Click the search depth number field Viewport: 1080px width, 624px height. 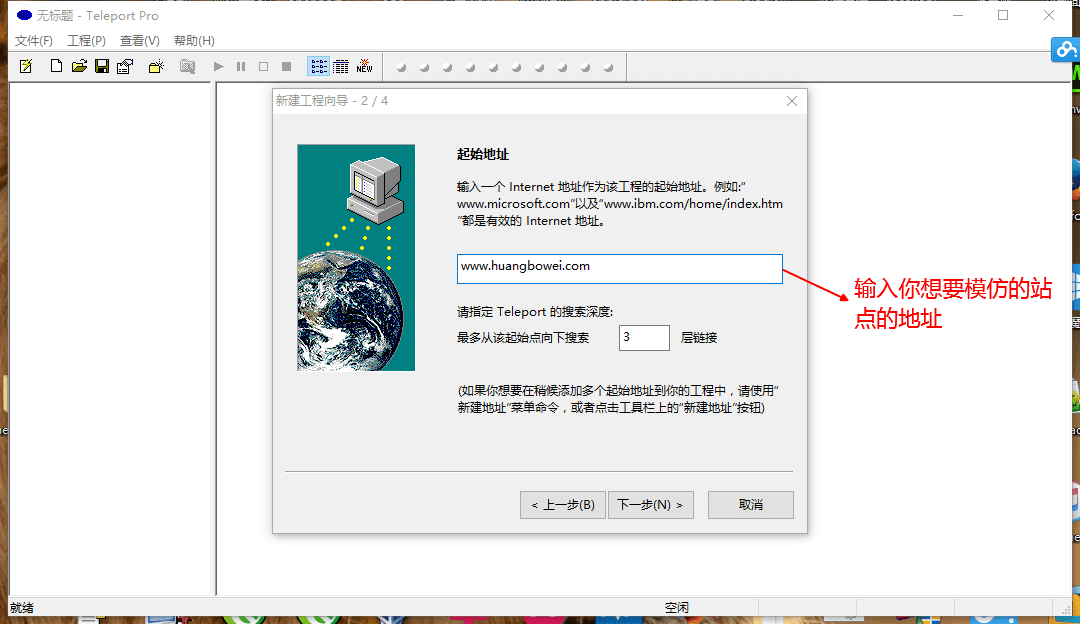(x=644, y=337)
